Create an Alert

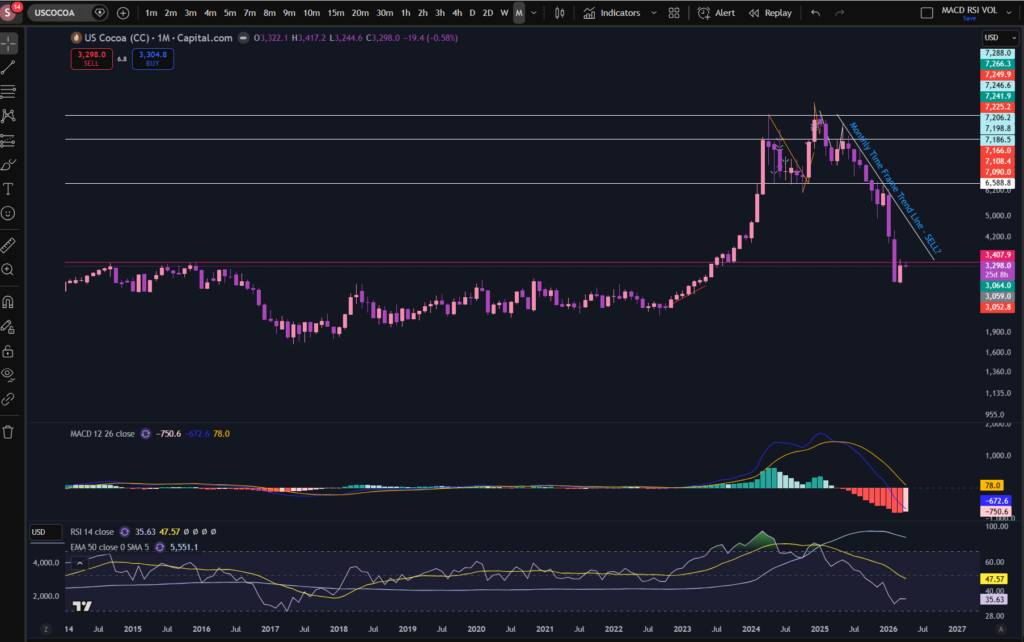point(716,13)
